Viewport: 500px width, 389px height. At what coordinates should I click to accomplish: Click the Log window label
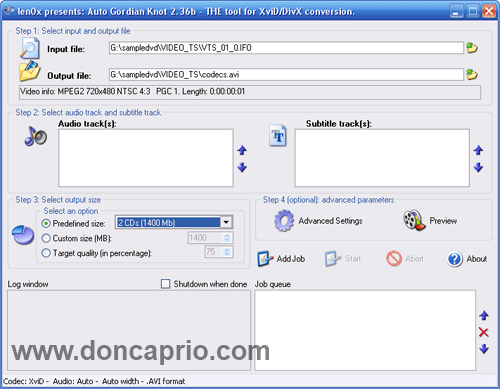(28, 284)
